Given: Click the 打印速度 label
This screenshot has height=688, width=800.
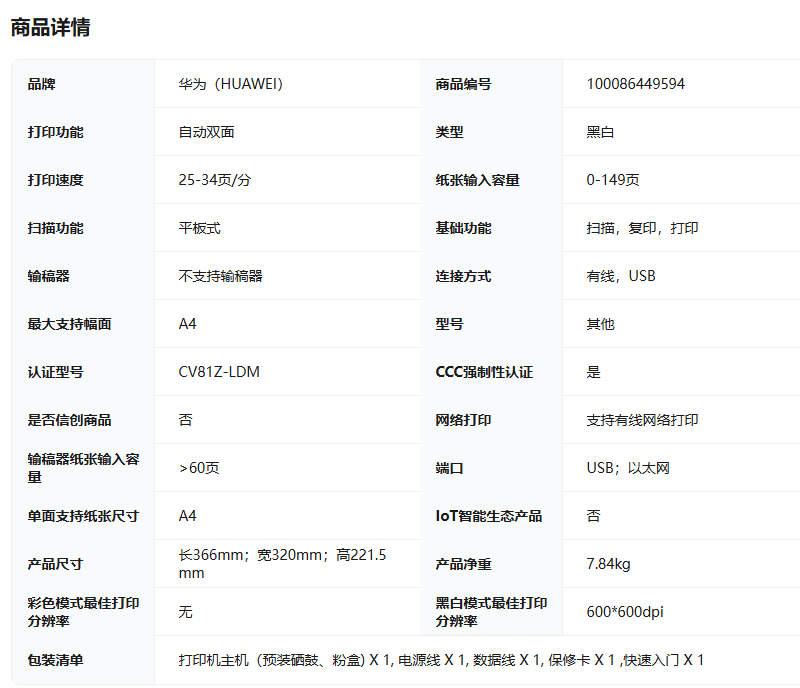Looking at the screenshot, I should pyautogui.click(x=55, y=180).
